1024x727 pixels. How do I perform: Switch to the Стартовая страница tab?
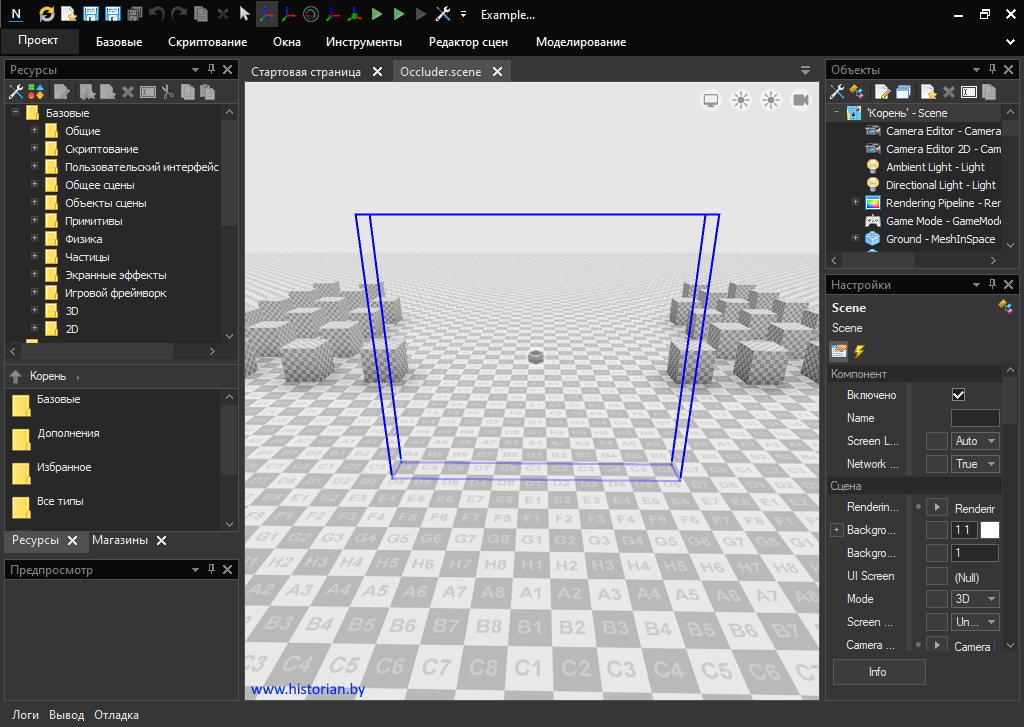(x=306, y=72)
